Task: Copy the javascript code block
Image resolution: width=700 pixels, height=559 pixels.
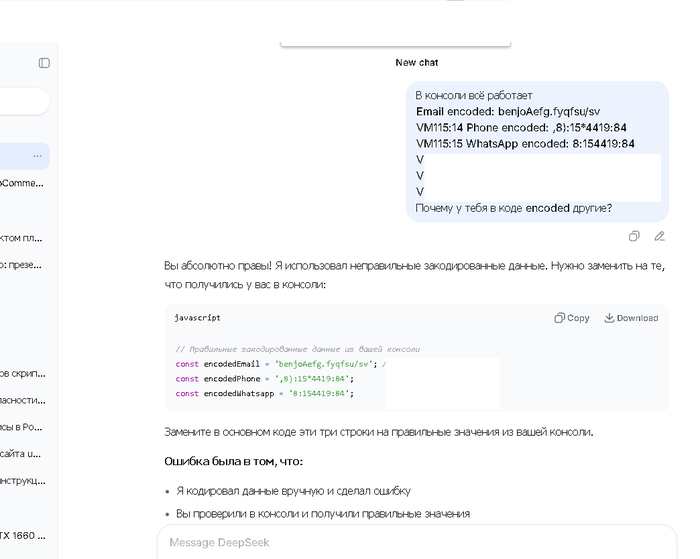Action: click(572, 318)
